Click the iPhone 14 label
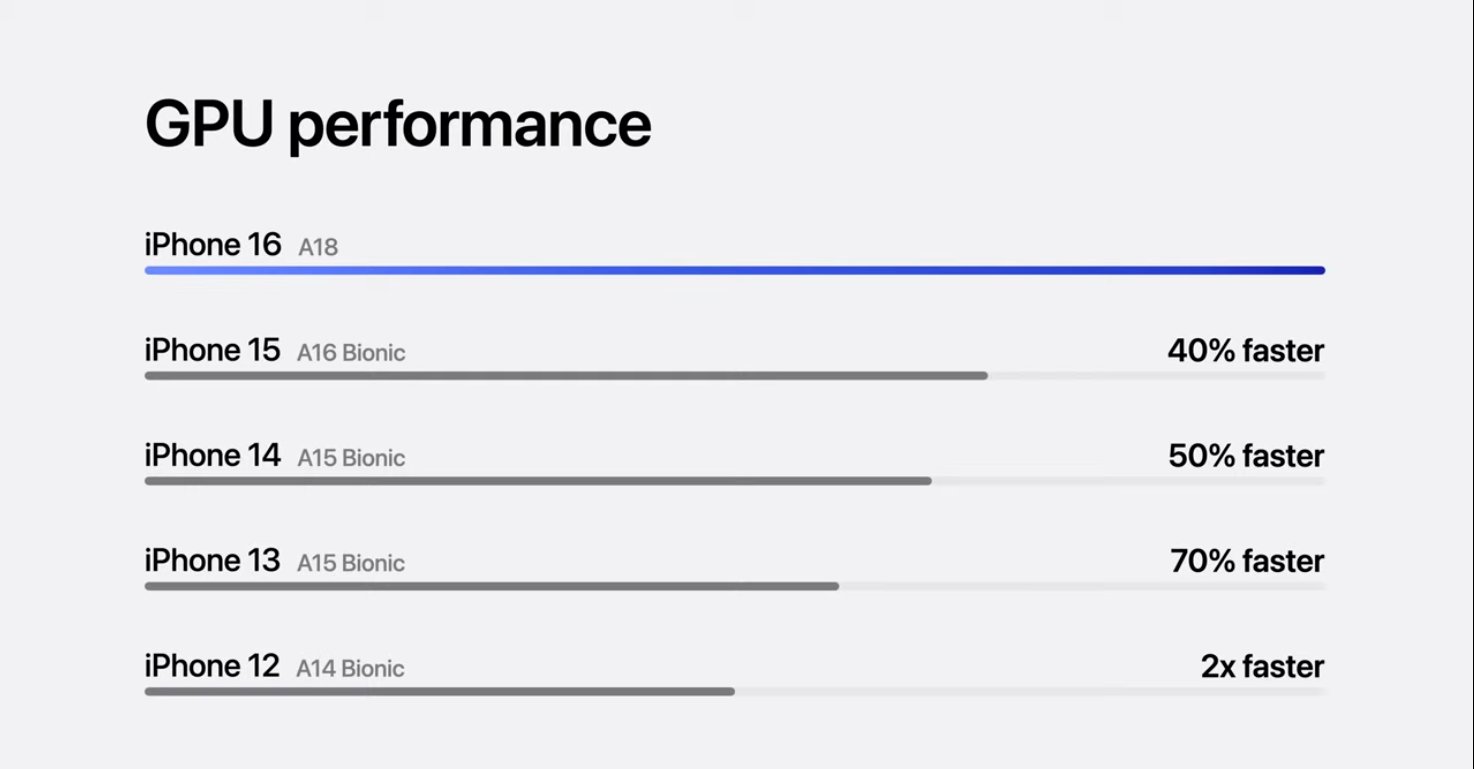Viewport: 1474px width, 769px height. point(212,456)
